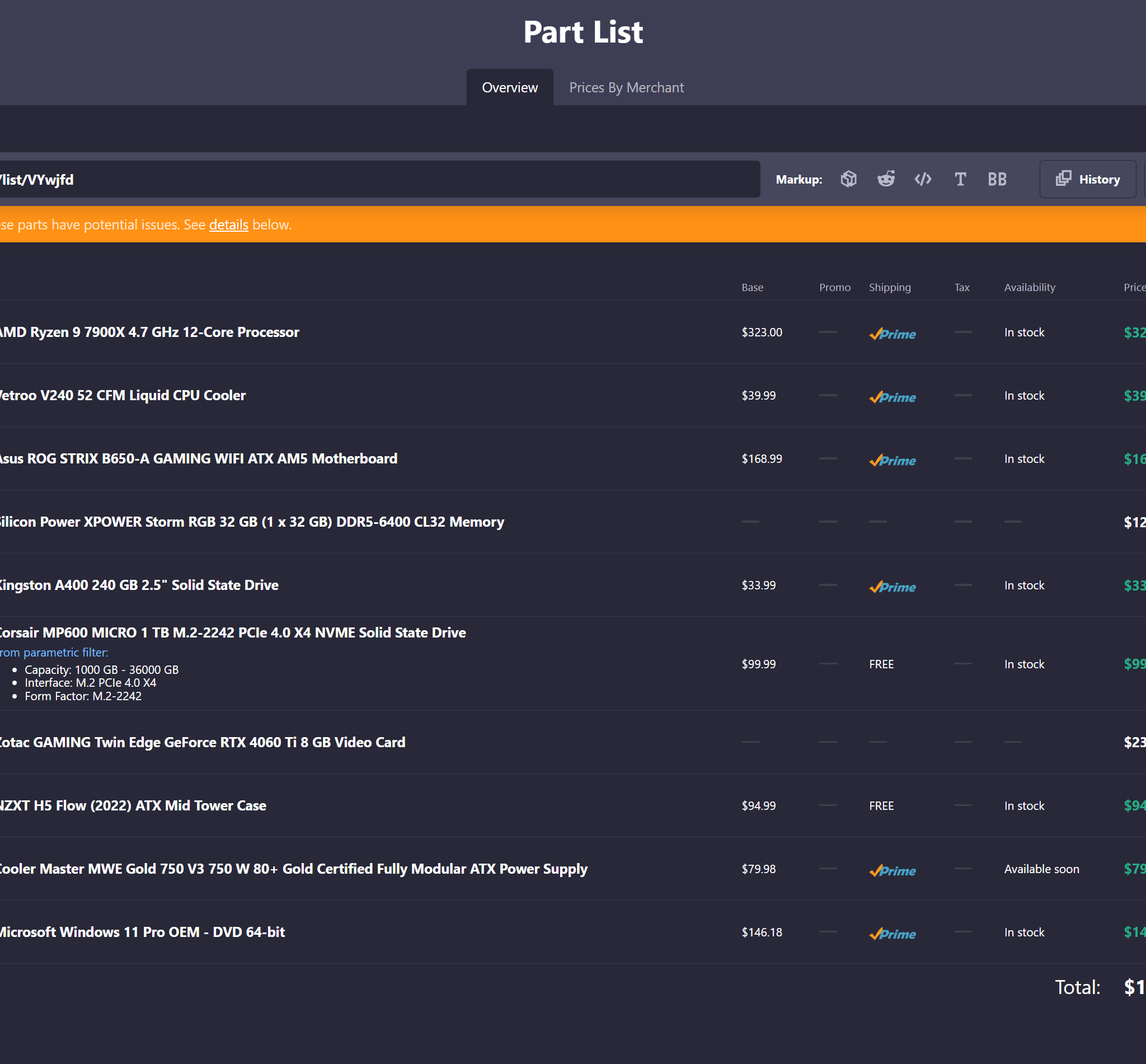Open NZXT H5 Flow case link
Image resolution: width=1146 pixels, height=1064 pixels.
pos(133,805)
